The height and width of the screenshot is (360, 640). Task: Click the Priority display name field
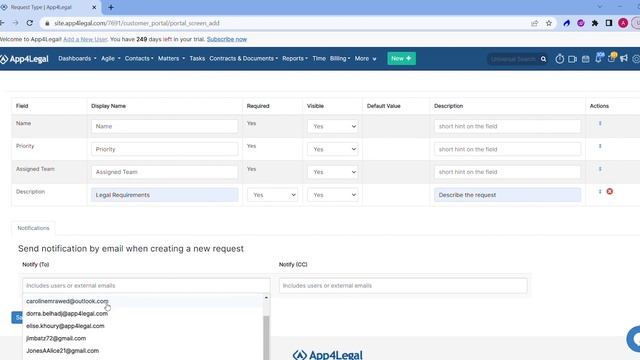[x=164, y=149]
